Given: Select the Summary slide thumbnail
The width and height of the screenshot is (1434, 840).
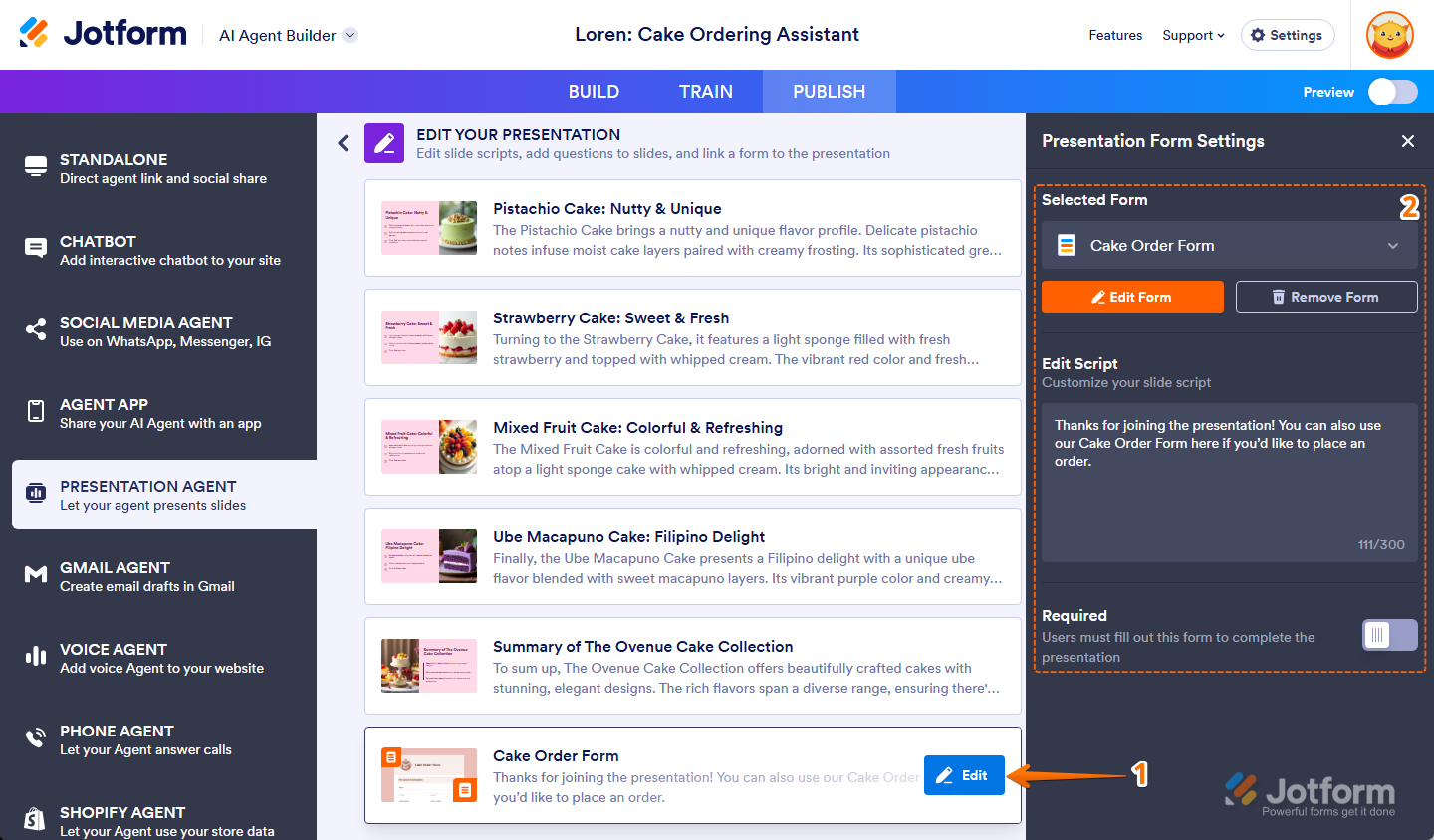Looking at the screenshot, I should (x=429, y=666).
